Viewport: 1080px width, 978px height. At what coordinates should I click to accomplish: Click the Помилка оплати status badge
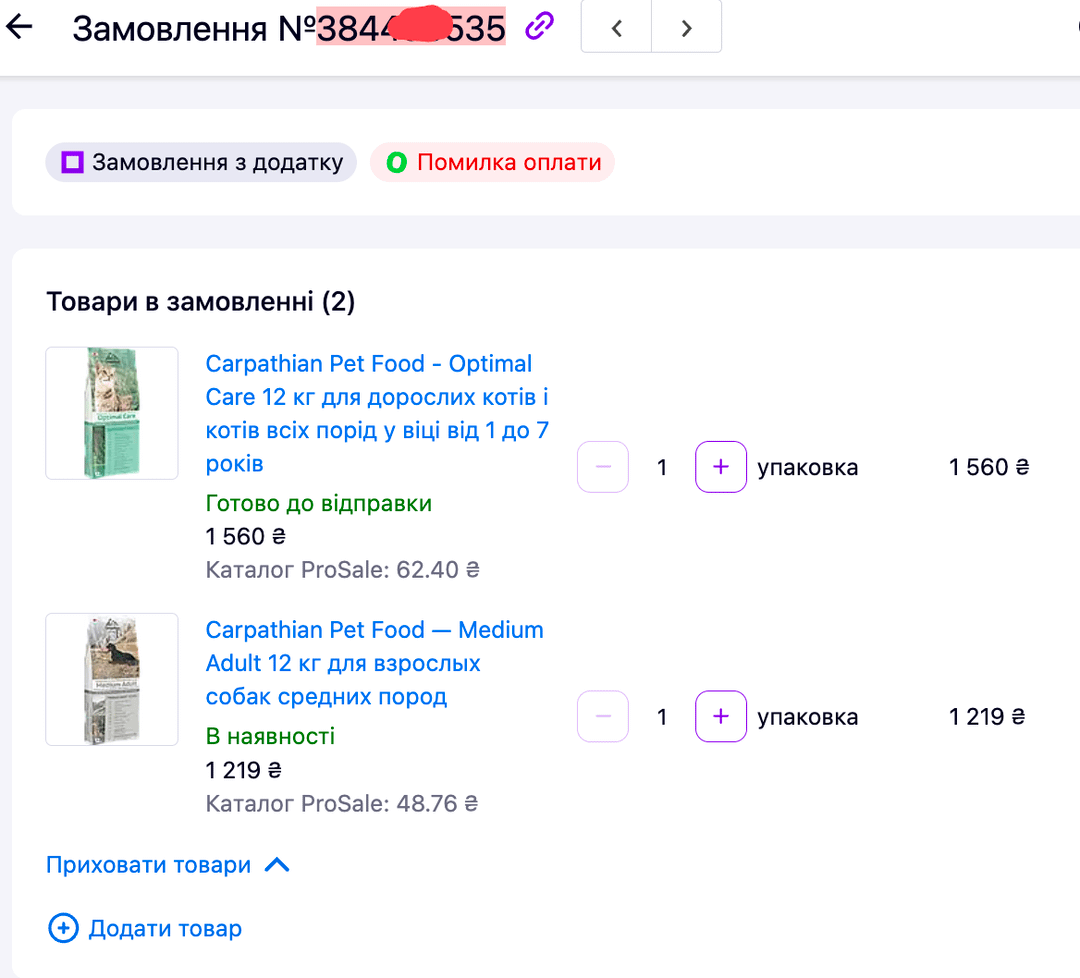tap(492, 163)
